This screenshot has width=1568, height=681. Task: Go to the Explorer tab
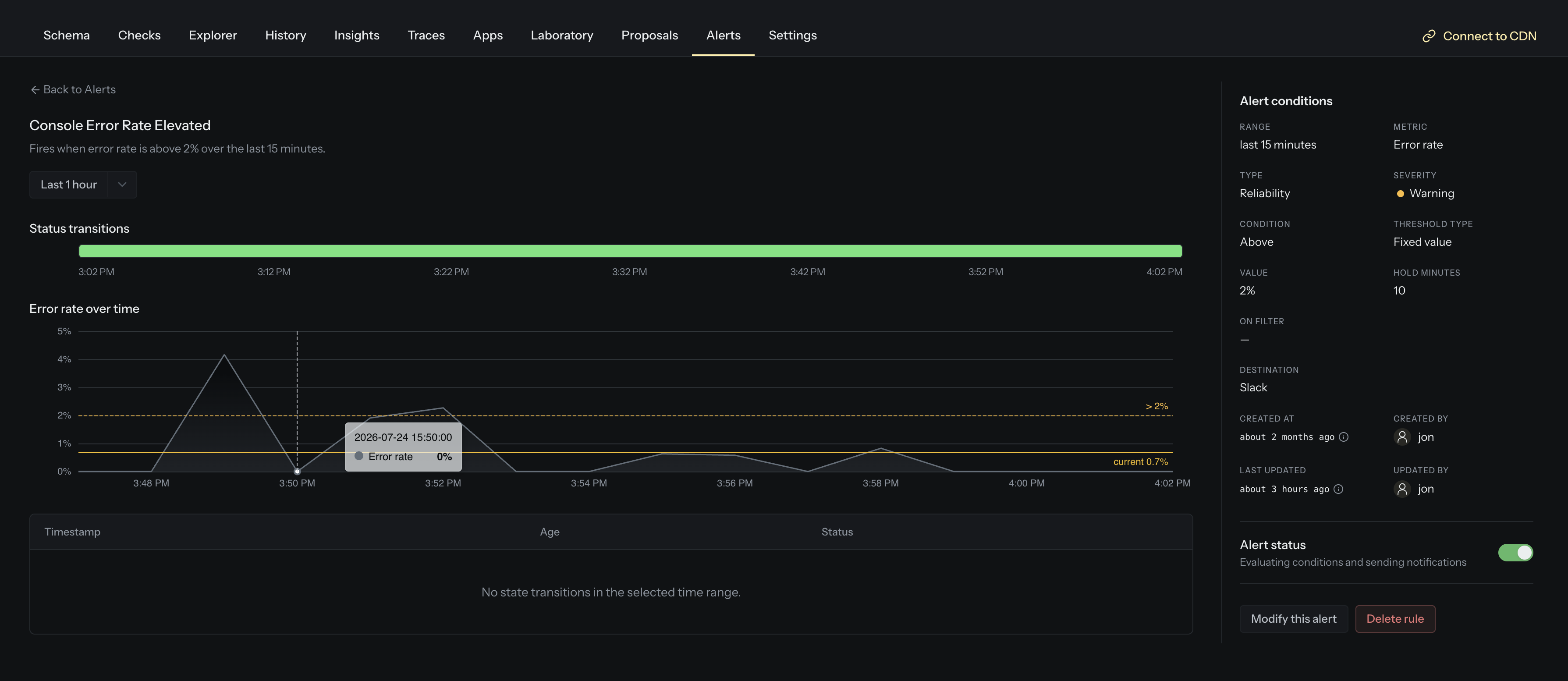213,35
